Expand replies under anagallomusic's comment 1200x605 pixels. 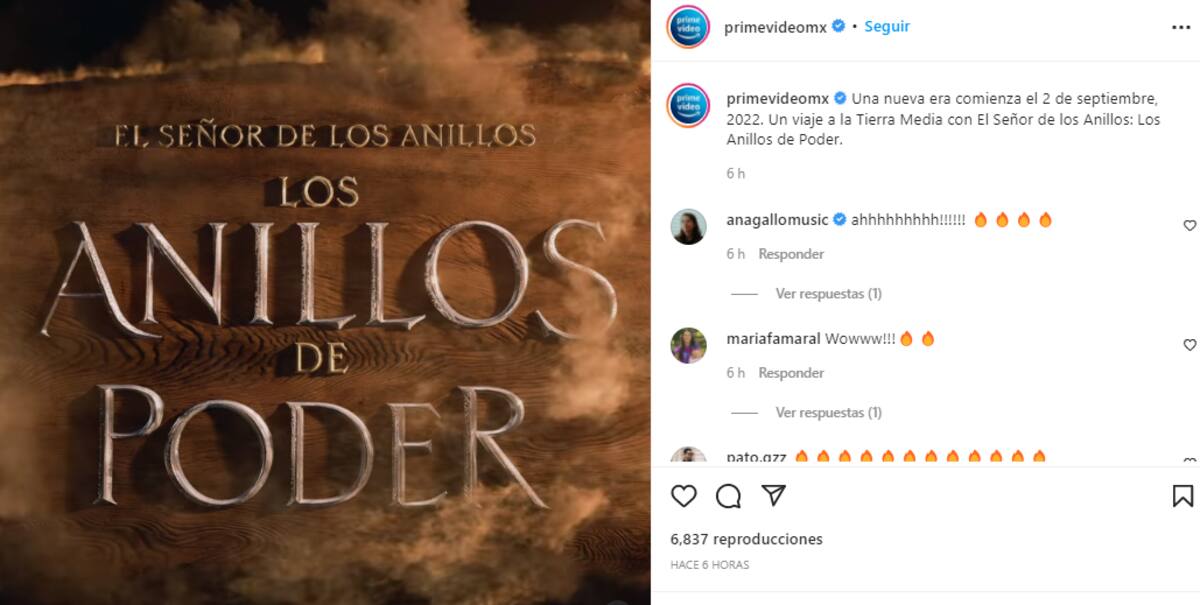(828, 294)
